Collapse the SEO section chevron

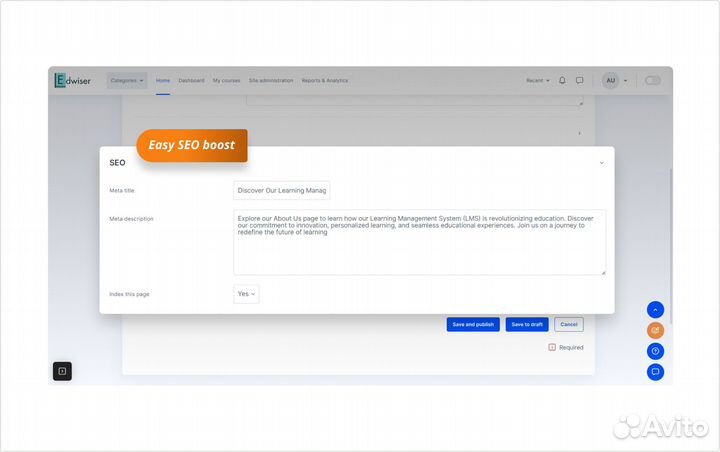pyautogui.click(x=602, y=163)
